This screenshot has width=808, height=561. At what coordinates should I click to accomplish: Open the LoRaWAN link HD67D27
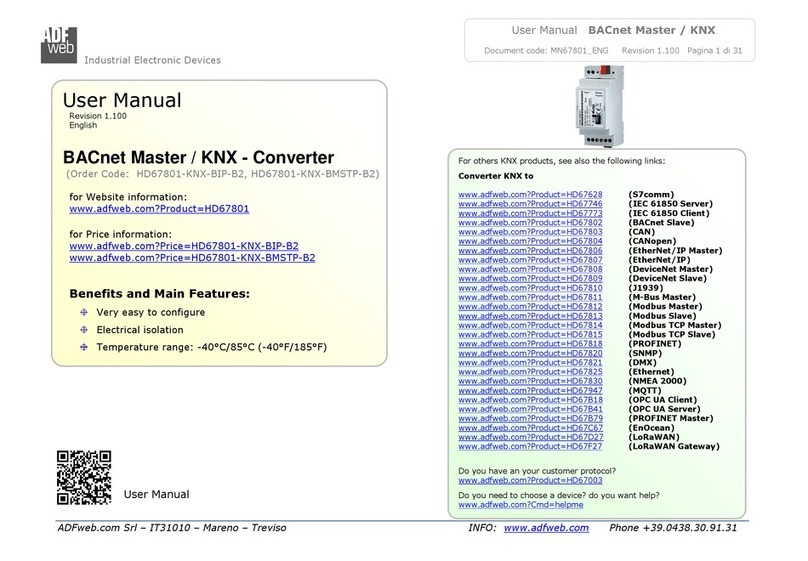(x=530, y=437)
